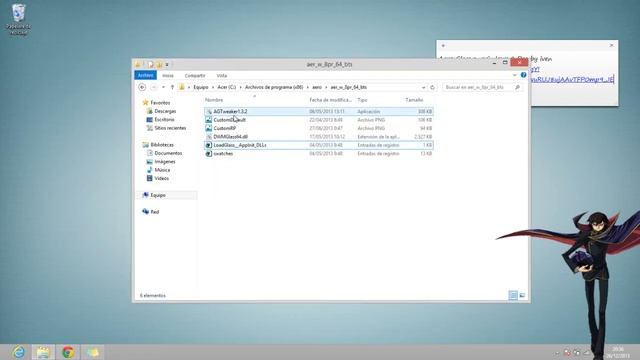
Task: Switch to details view icon in status bar
Action: click(x=513, y=295)
